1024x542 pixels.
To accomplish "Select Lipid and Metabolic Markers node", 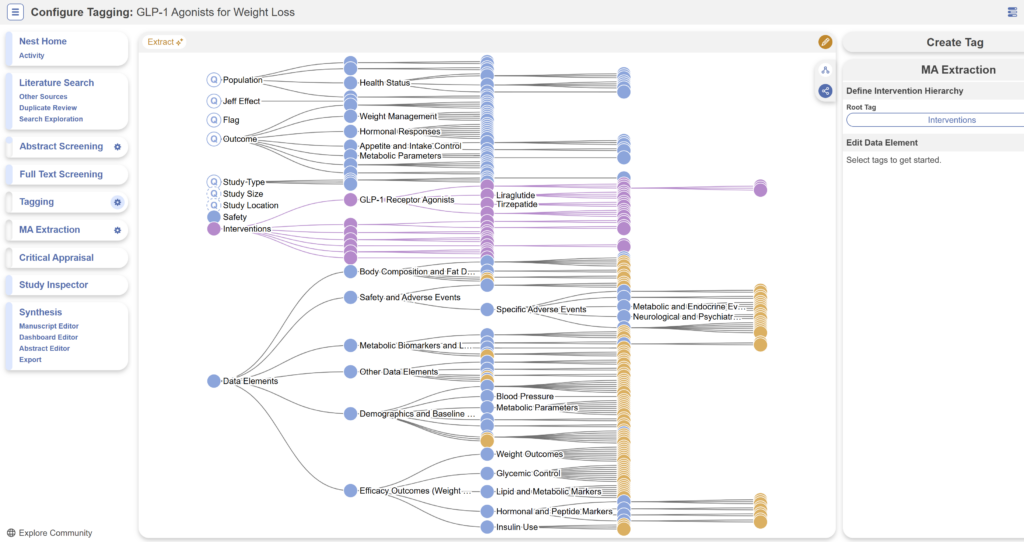I will (487, 492).
